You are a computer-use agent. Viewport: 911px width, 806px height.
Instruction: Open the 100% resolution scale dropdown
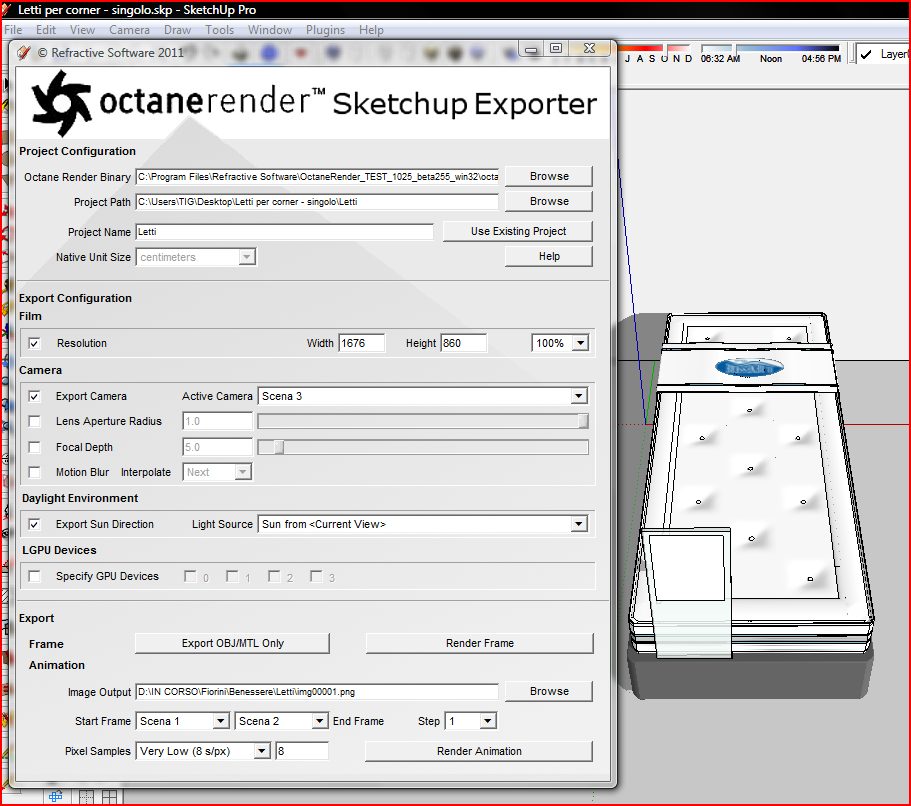point(560,343)
